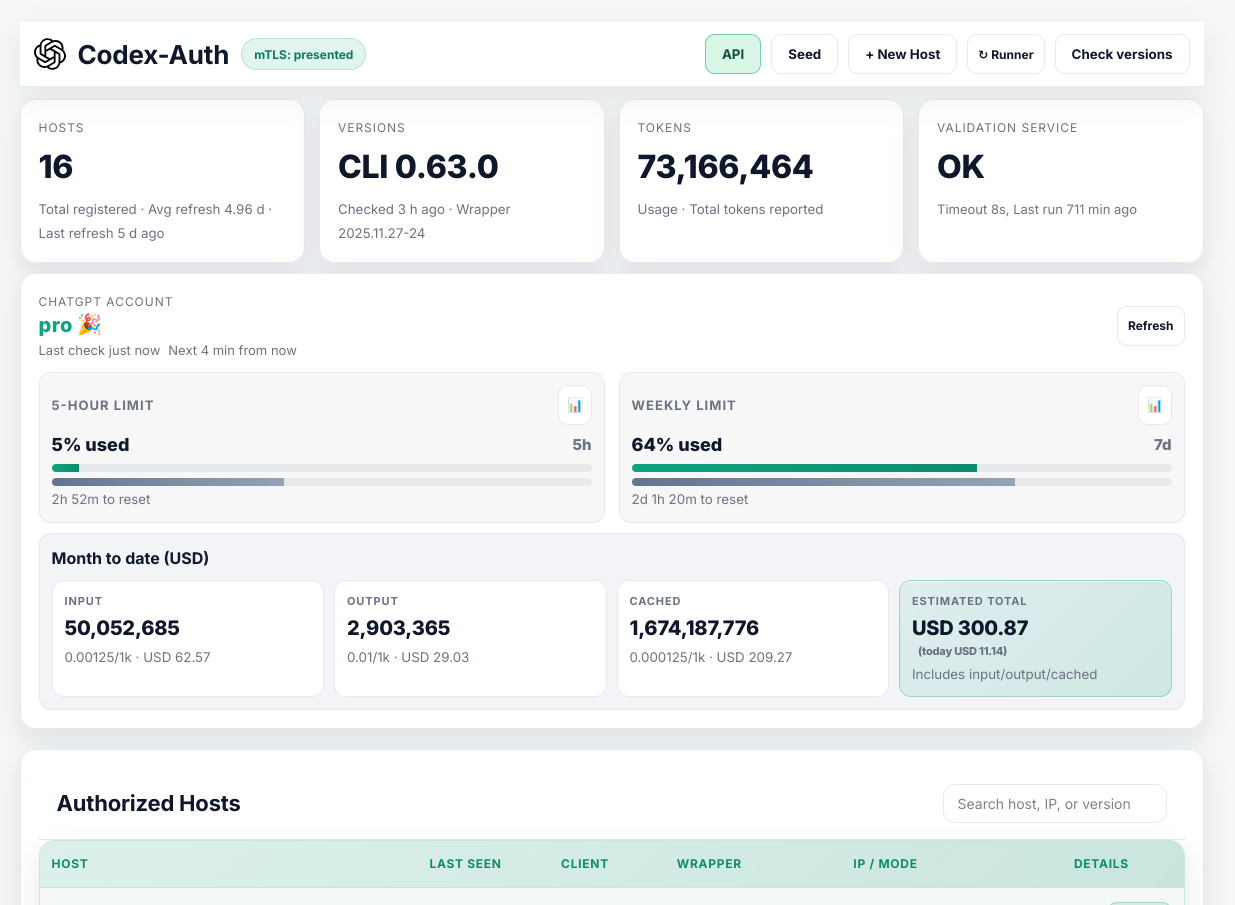The height and width of the screenshot is (905, 1235).
Task: Open the 5-hour limit chart icon
Action: pyautogui.click(x=575, y=405)
